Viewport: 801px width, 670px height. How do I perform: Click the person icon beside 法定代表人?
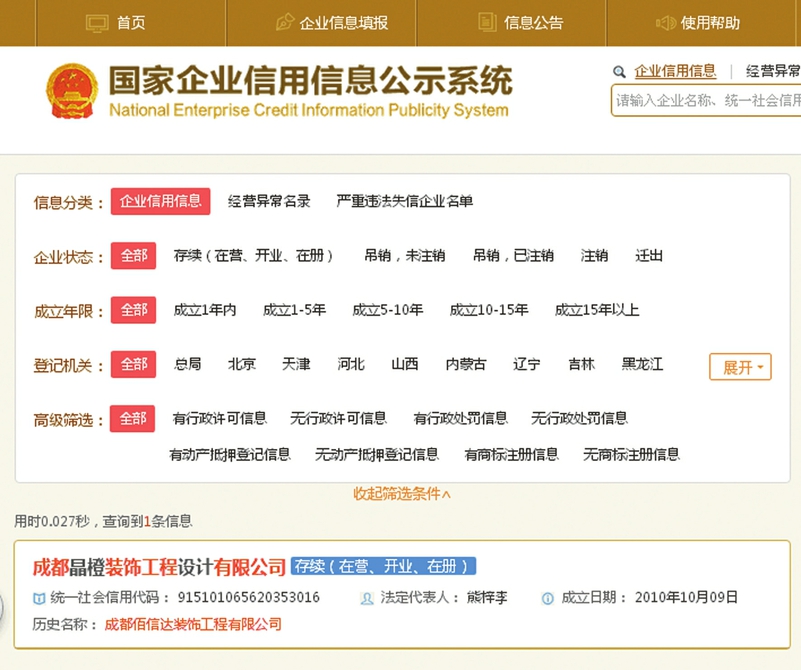click(367, 598)
